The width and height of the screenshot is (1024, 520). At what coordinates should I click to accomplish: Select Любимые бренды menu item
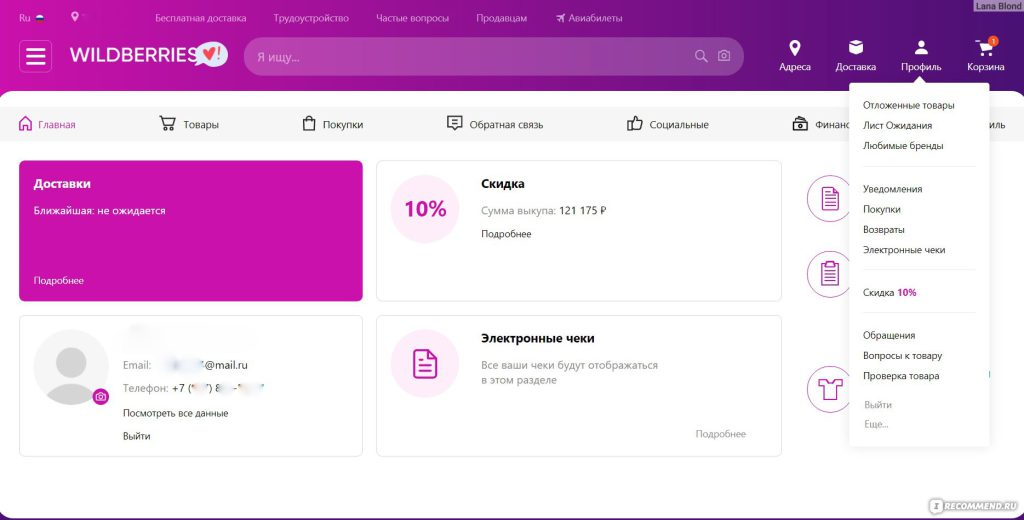(903, 146)
